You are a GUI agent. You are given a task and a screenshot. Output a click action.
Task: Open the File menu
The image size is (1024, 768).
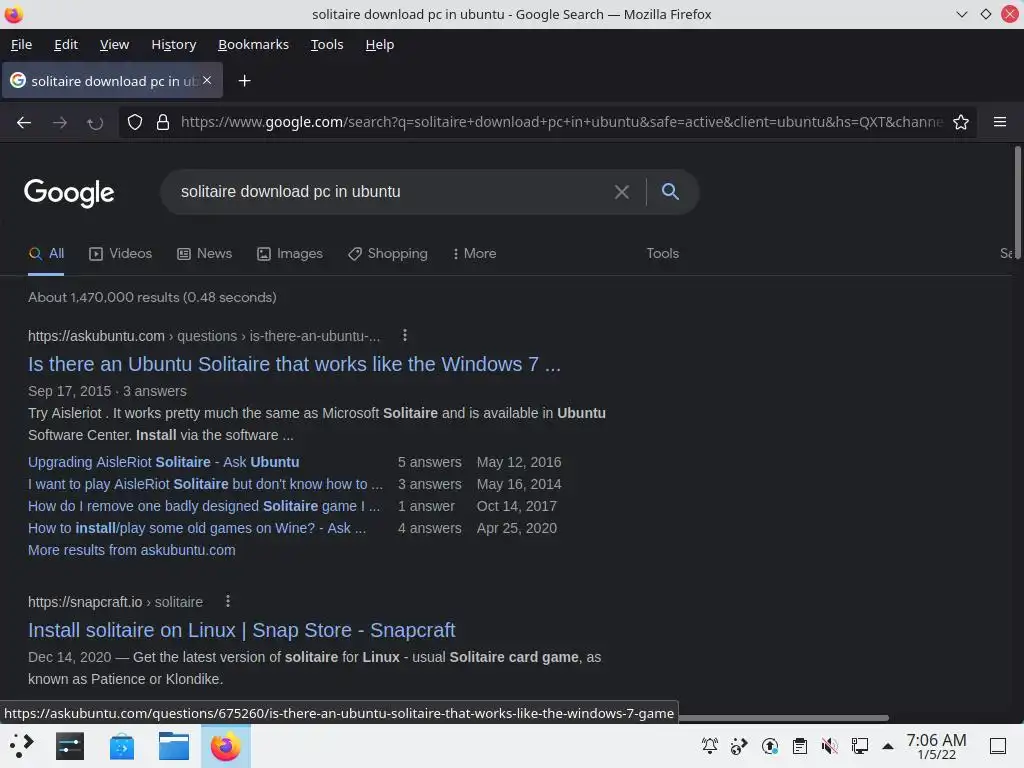click(x=21, y=44)
